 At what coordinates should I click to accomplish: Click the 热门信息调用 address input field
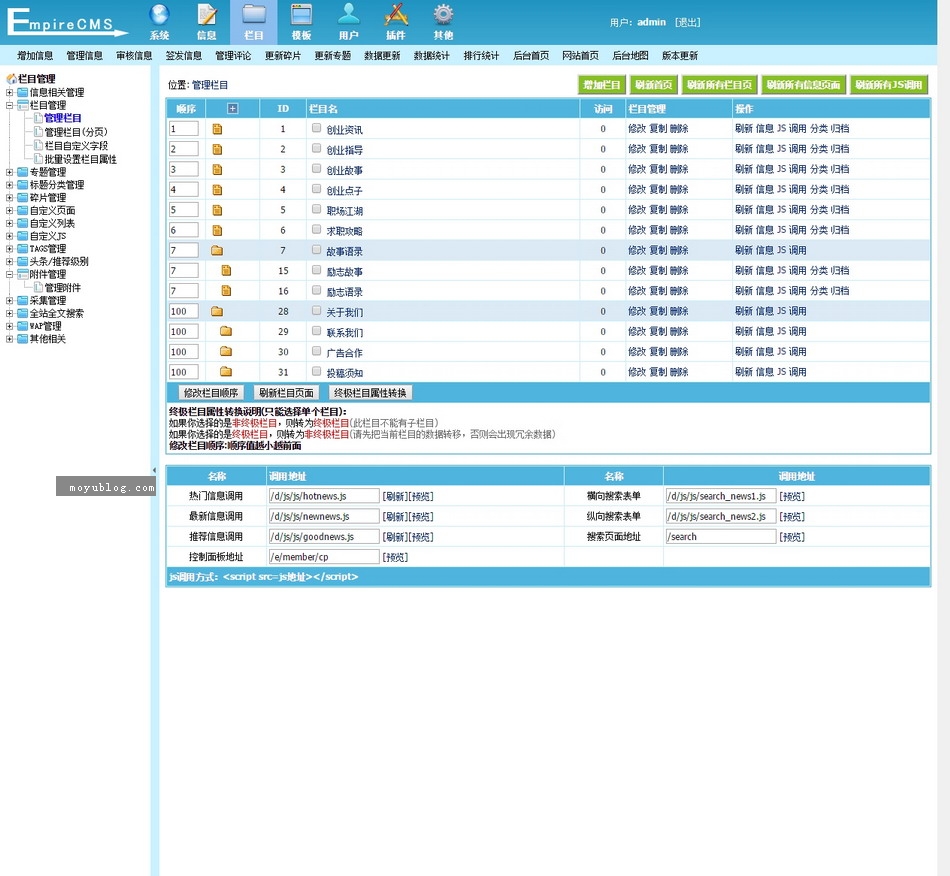click(323, 496)
